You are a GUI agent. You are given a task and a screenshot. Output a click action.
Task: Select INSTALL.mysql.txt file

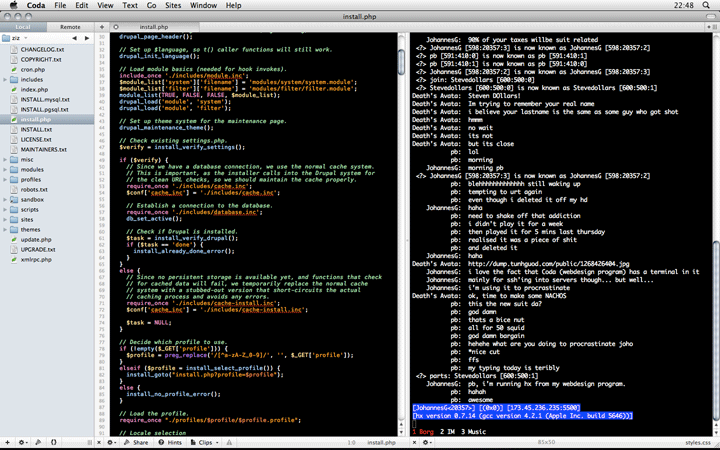point(47,99)
